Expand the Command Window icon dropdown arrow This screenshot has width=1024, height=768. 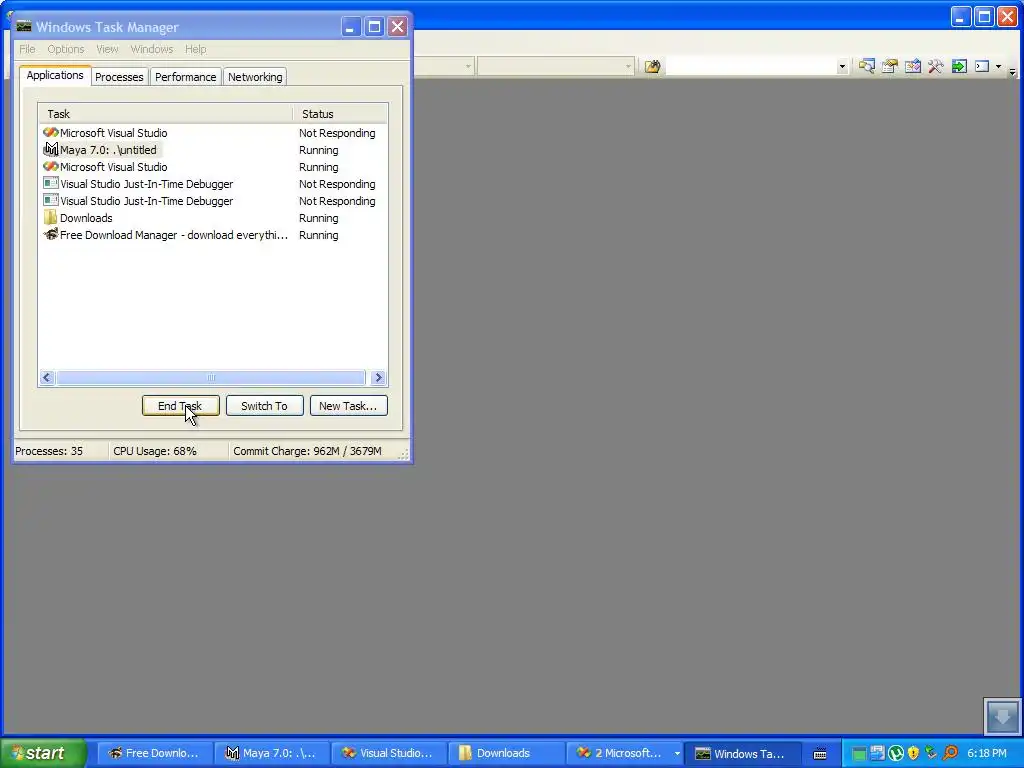point(999,66)
